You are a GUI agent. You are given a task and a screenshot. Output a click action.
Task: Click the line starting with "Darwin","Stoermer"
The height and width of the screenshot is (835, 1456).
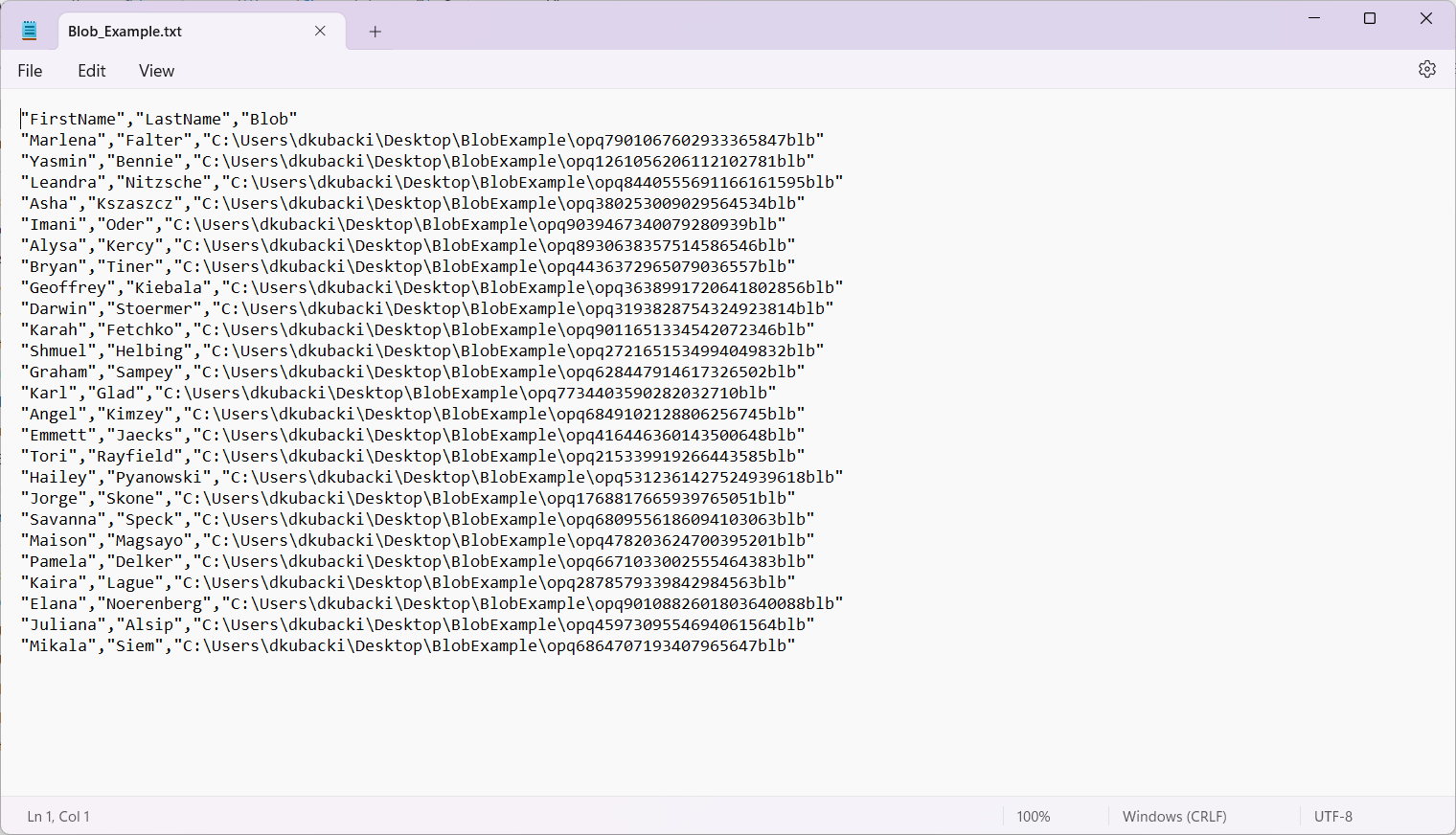pyautogui.click(x=427, y=308)
